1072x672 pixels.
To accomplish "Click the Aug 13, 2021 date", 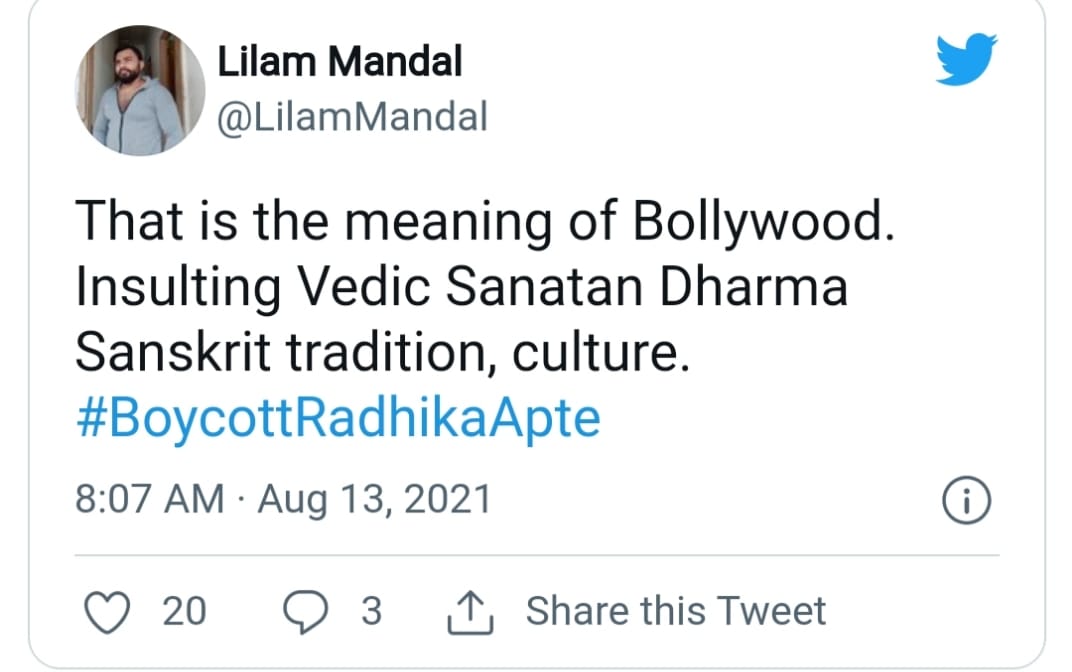I will click(374, 499).
